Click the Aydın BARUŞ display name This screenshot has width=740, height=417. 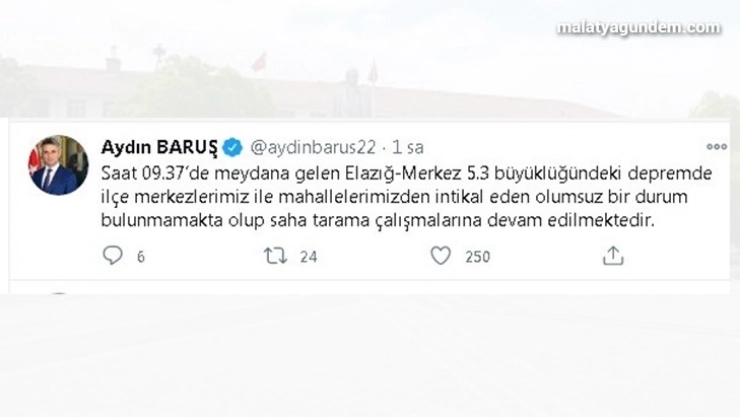coord(160,148)
